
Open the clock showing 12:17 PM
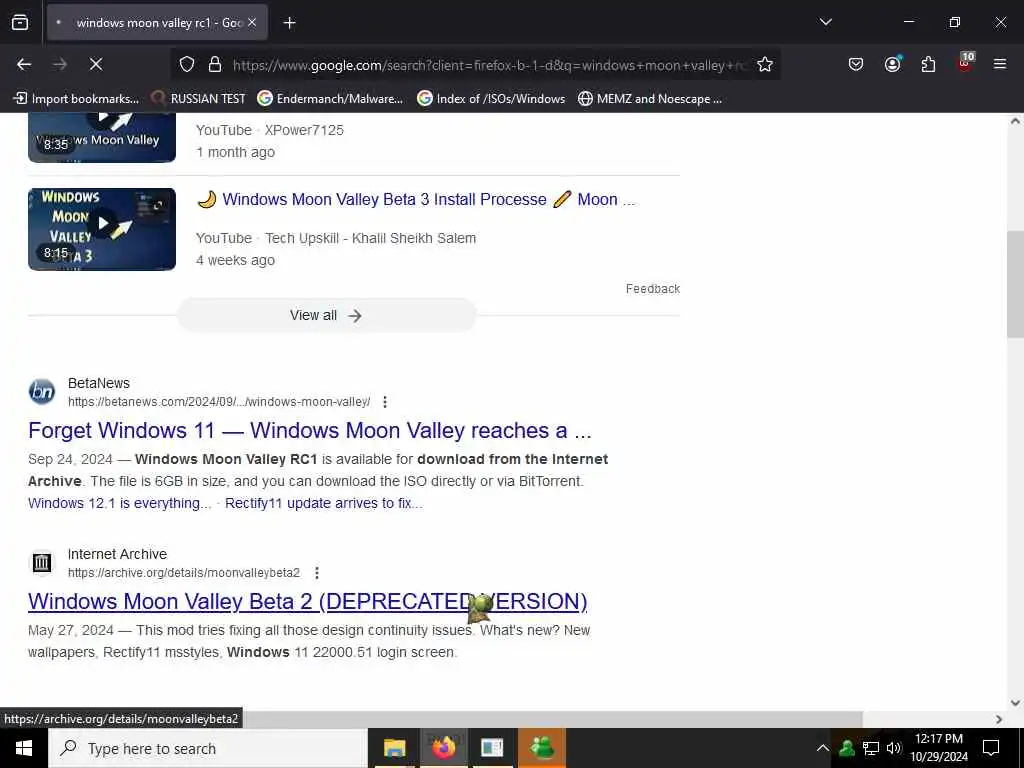pyautogui.click(x=939, y=748)
